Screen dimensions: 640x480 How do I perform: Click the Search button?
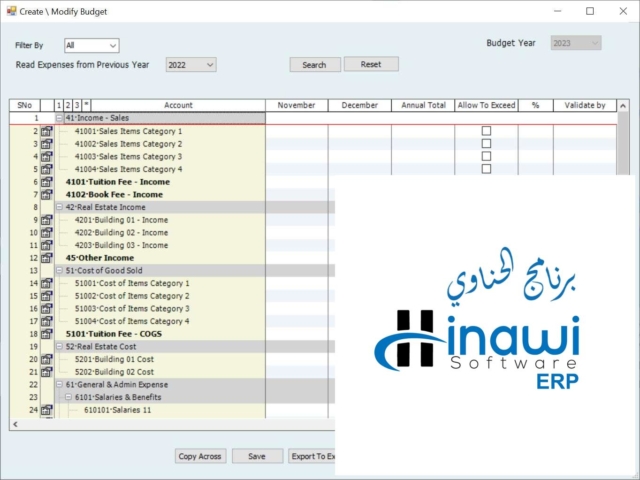coord(315,65)
